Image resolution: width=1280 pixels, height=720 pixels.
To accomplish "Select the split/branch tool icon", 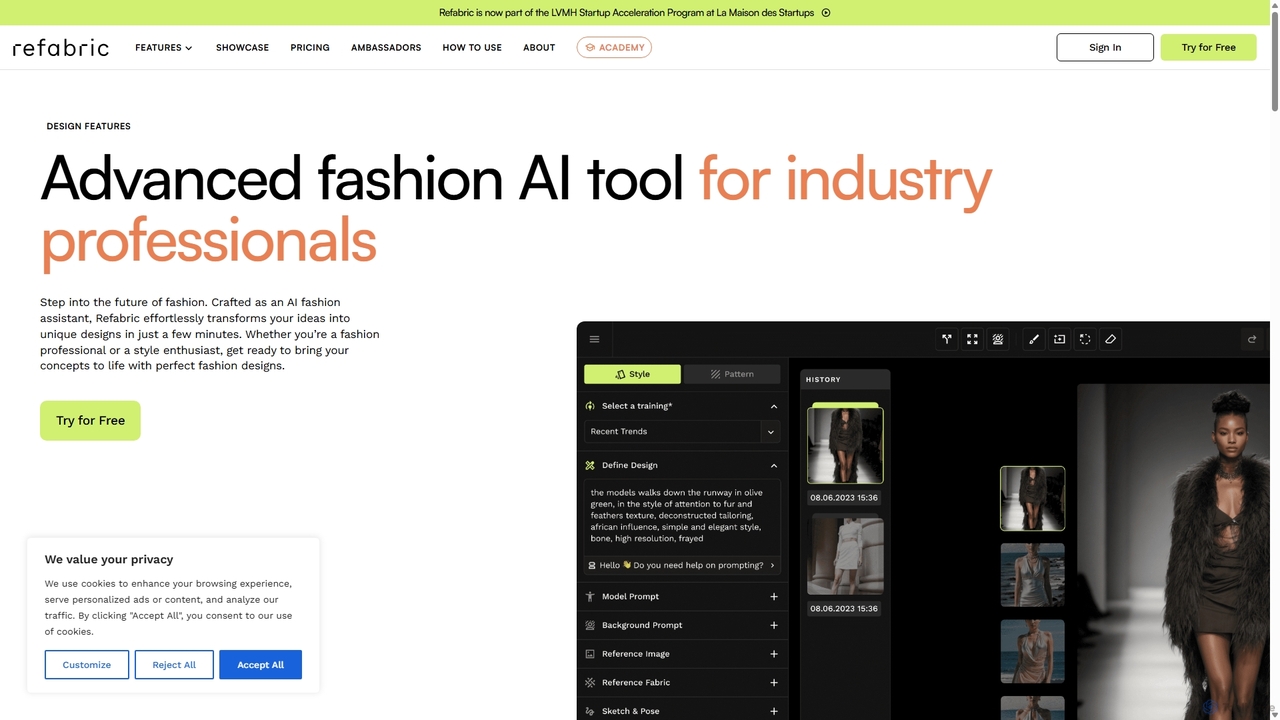I will [947, 339].
